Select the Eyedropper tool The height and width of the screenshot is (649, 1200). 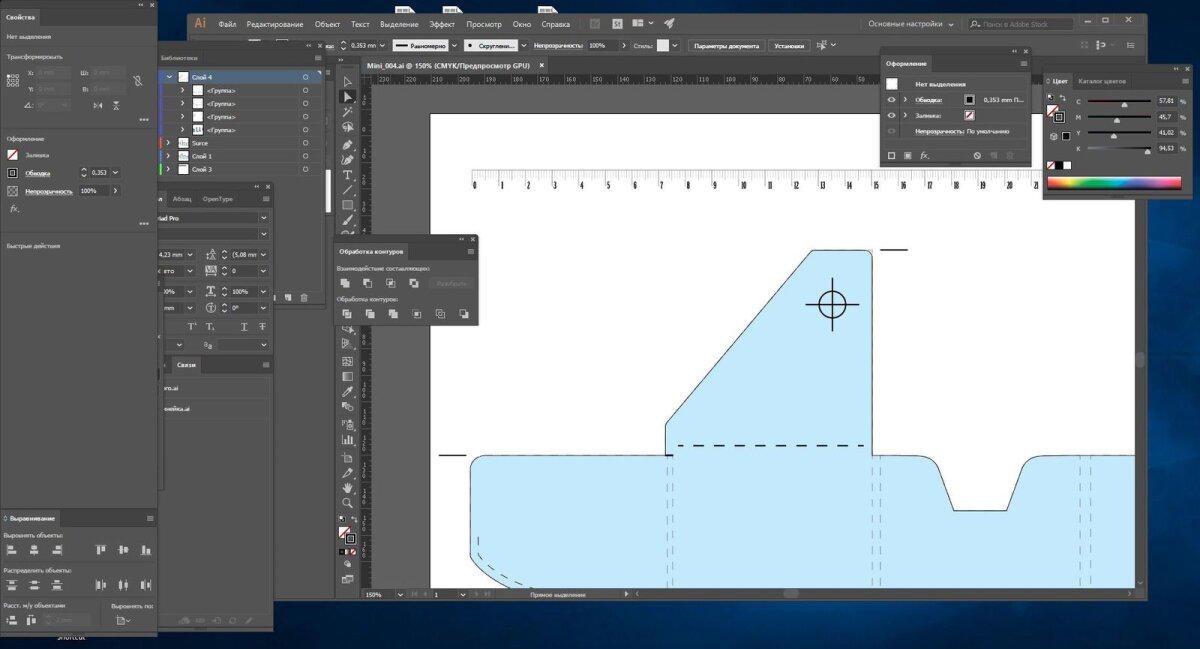347,392
